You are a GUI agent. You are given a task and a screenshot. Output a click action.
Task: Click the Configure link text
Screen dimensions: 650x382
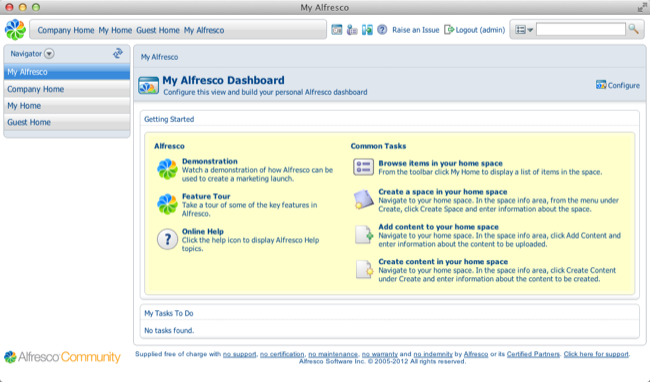(623, 85)
